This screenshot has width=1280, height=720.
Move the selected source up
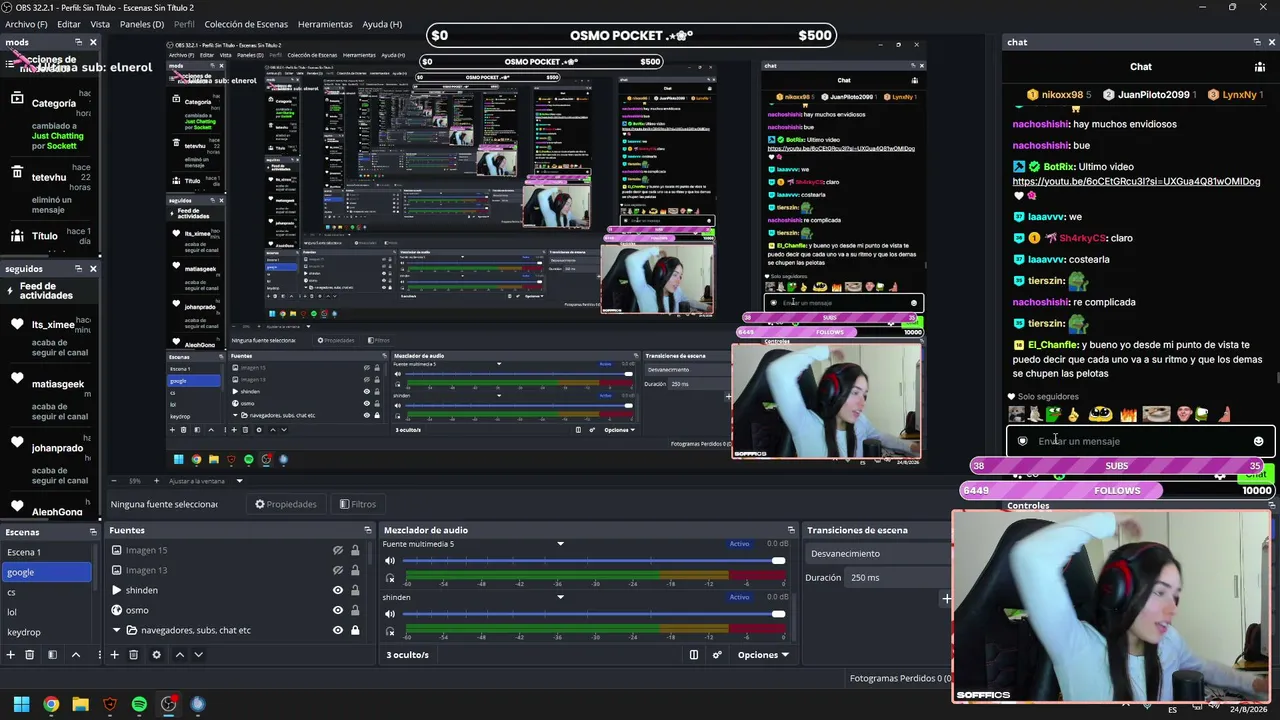(179, 655)
